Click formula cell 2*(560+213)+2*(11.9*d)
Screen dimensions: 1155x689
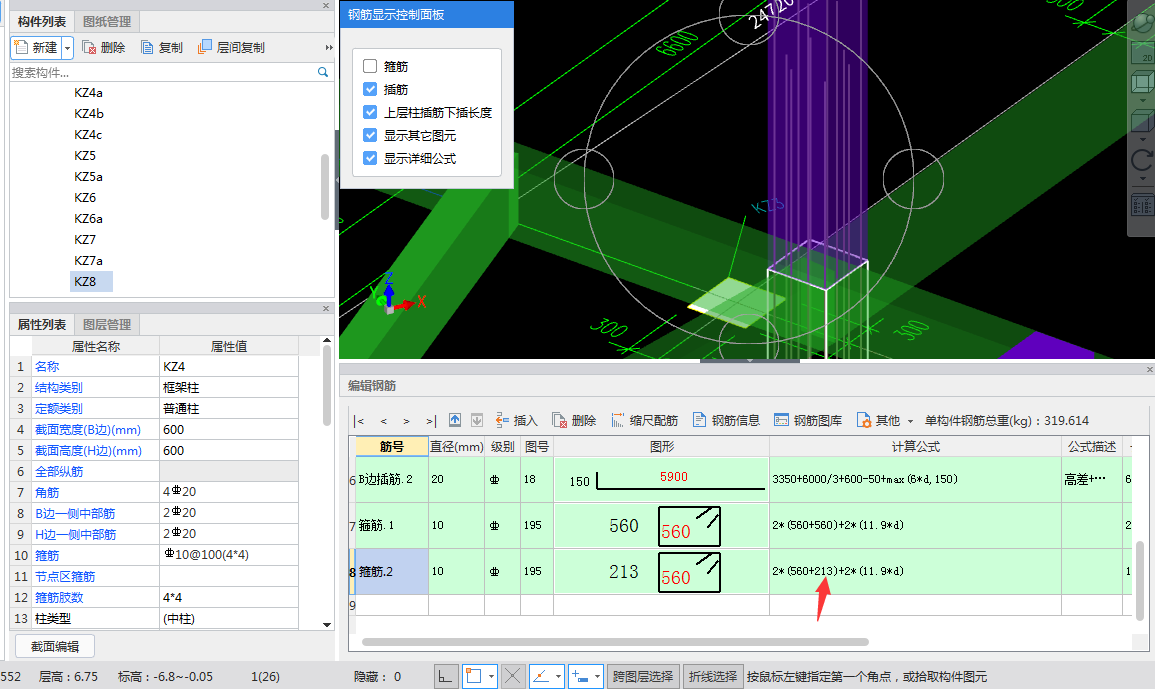point(915,571)
